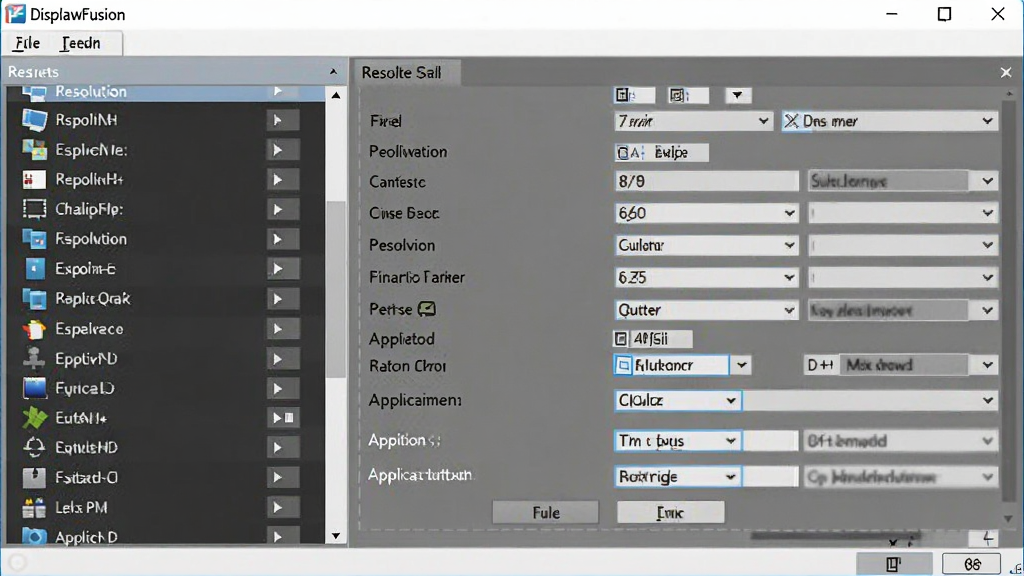Click the button right of Fule
Screen dimensions: 1024x576
click(x=671, y=513)
